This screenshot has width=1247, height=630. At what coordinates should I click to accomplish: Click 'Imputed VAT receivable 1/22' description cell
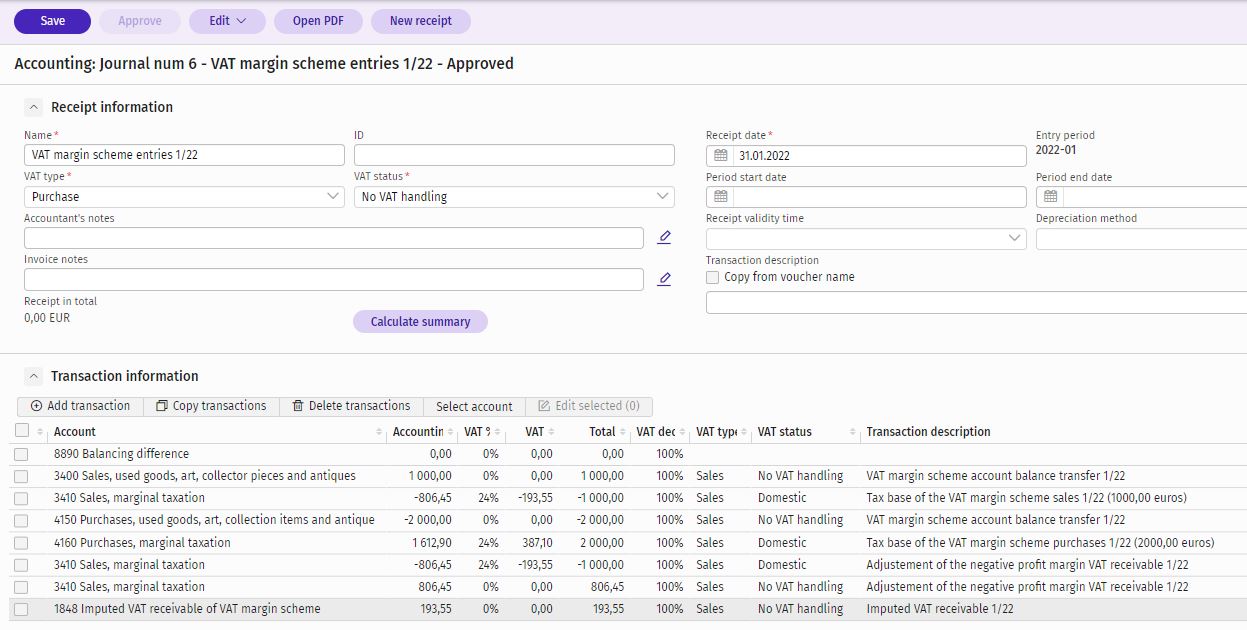pyautogui.click(x=940, y=609)
